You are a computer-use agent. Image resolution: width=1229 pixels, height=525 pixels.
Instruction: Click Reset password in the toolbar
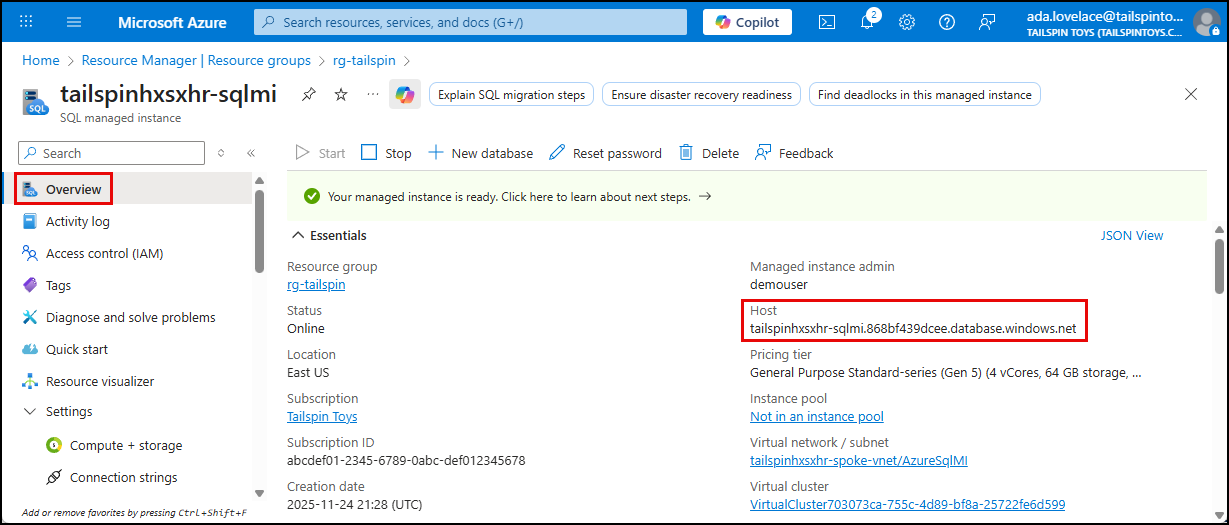point(605,153)
